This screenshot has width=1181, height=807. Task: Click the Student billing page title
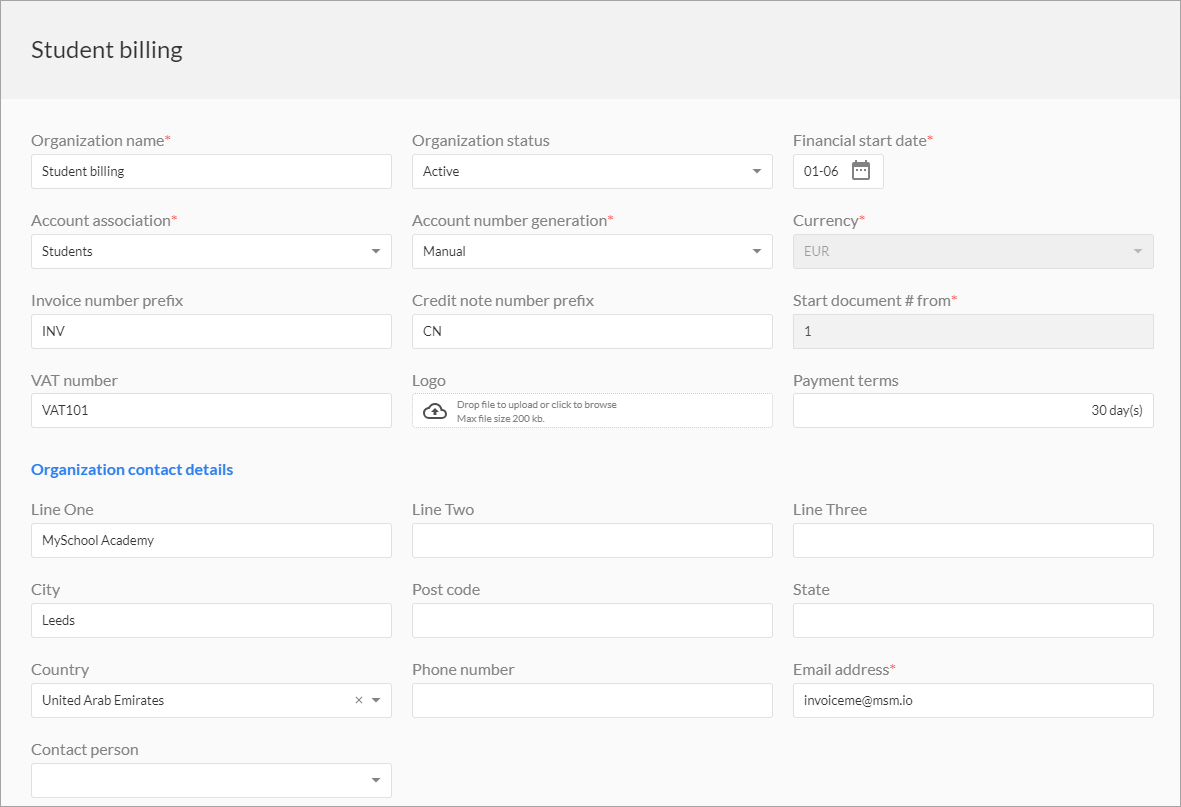pos(107,50)
